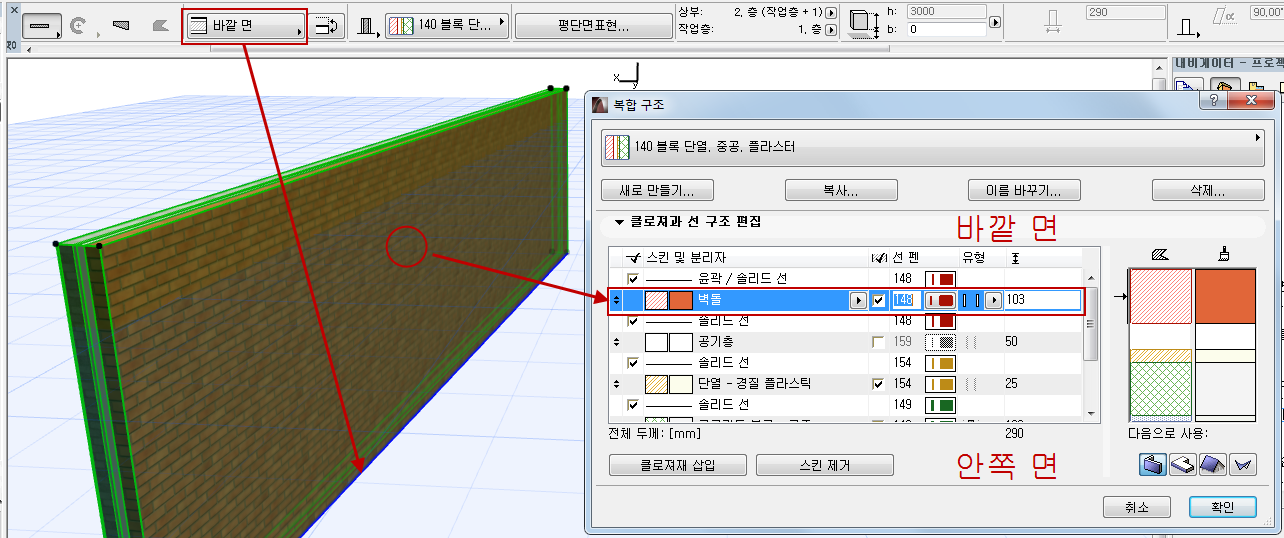
Task: Choose the trapezoid wall icon in toolbar
Action: click(122, 26)
